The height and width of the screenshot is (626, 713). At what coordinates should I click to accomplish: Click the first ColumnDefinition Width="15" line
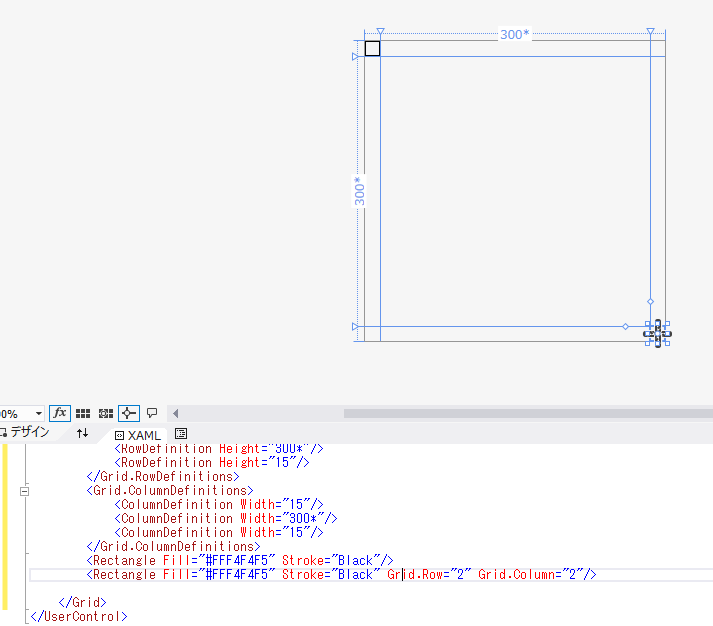pyautogui.click(x=219, y=505)
